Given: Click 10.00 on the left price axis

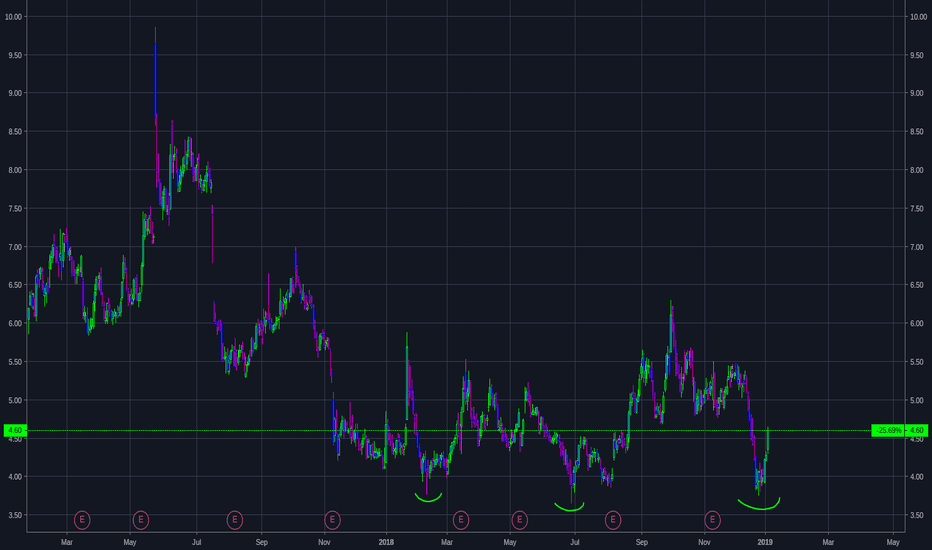Looking at the screenshot, I should point(13,17).
